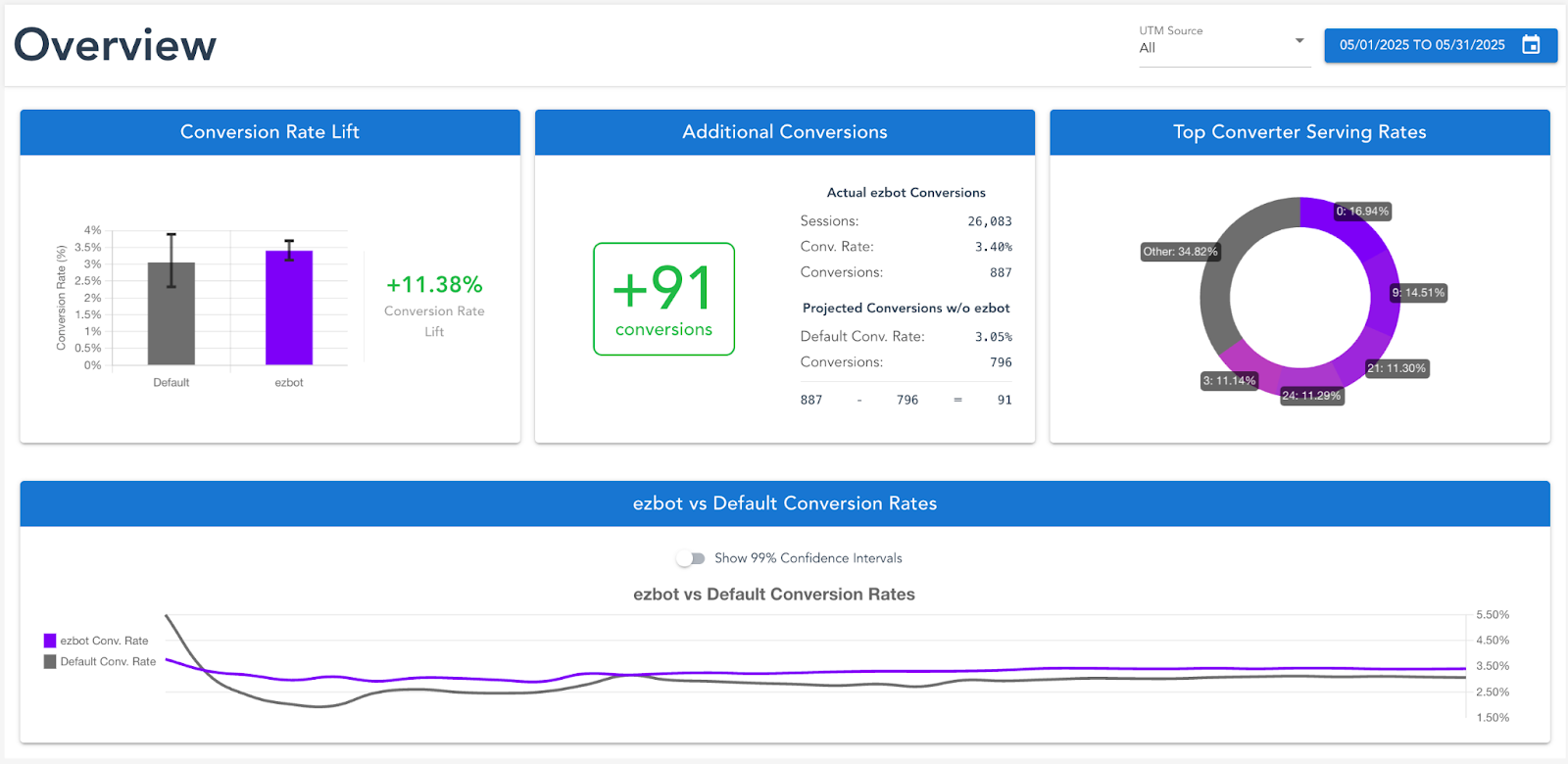Viewport: 1568px width, 764px height.
Task: Click the gray Default bar in chart
Action: coord(171,313)
